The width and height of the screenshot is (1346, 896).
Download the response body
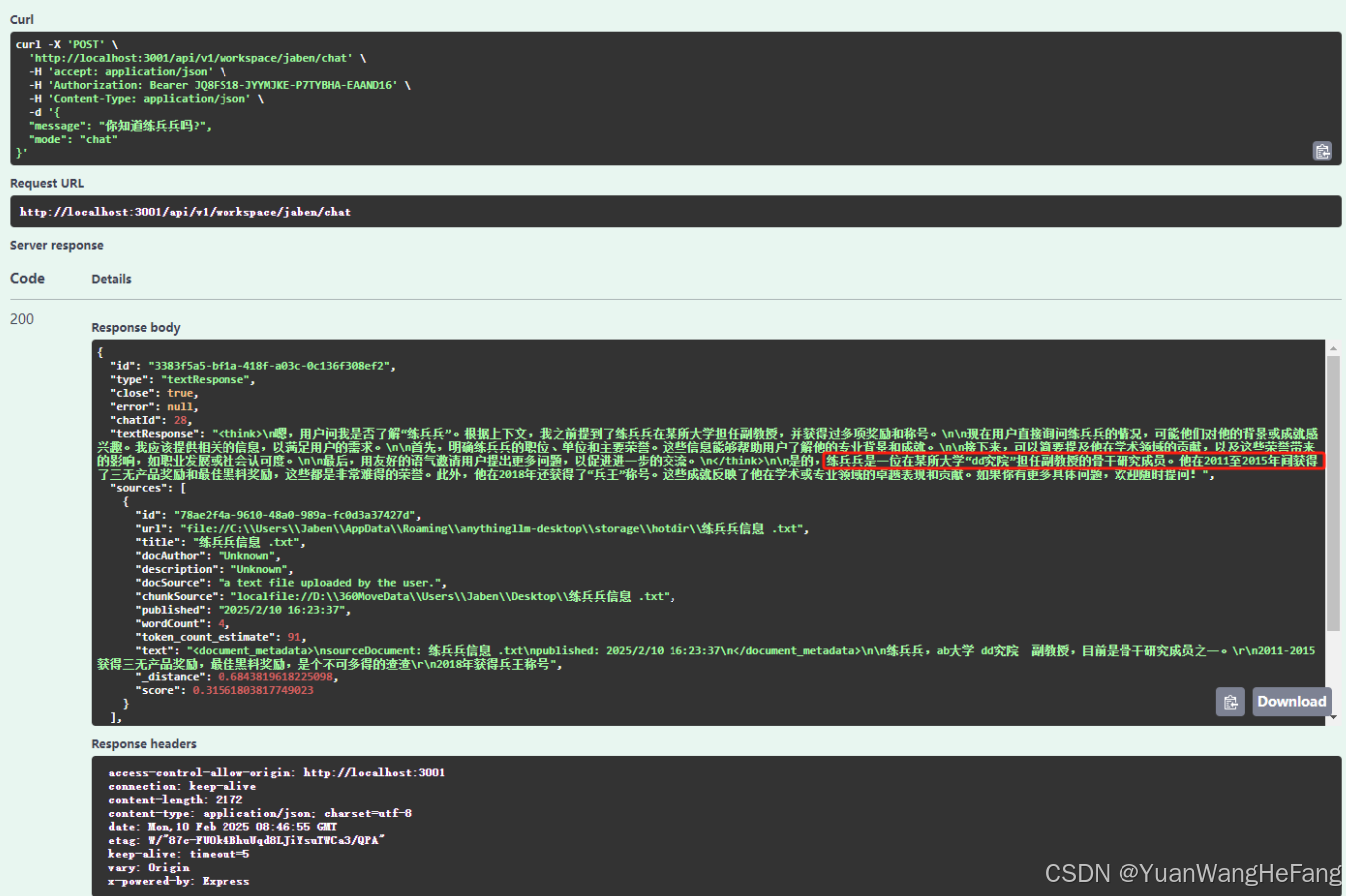tap(1292, 702)
